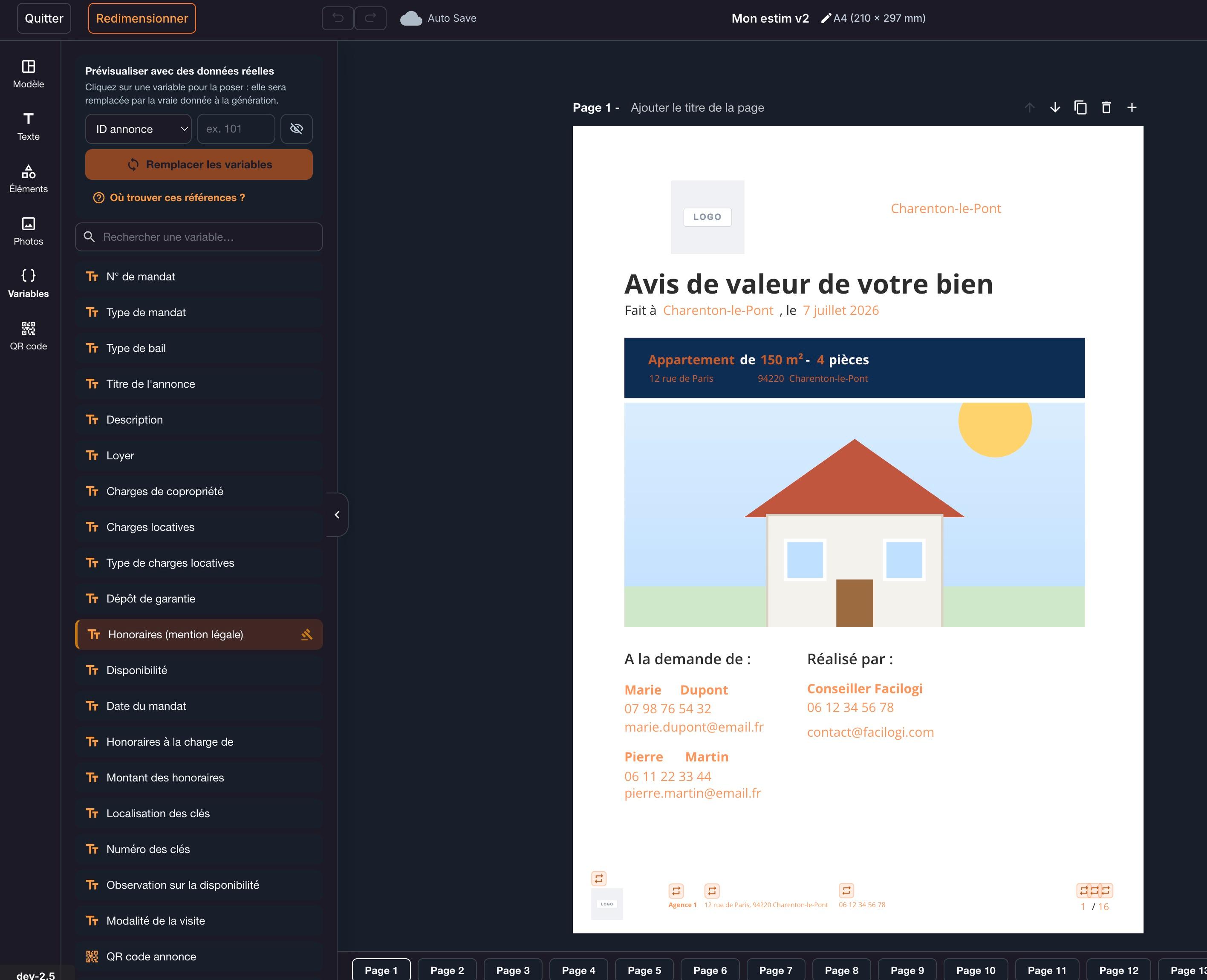The height and width of the screenshot is (980, 1207).
Task: Collapse the left variables panel
Action: pyautogui.click(x=337, y=515)
